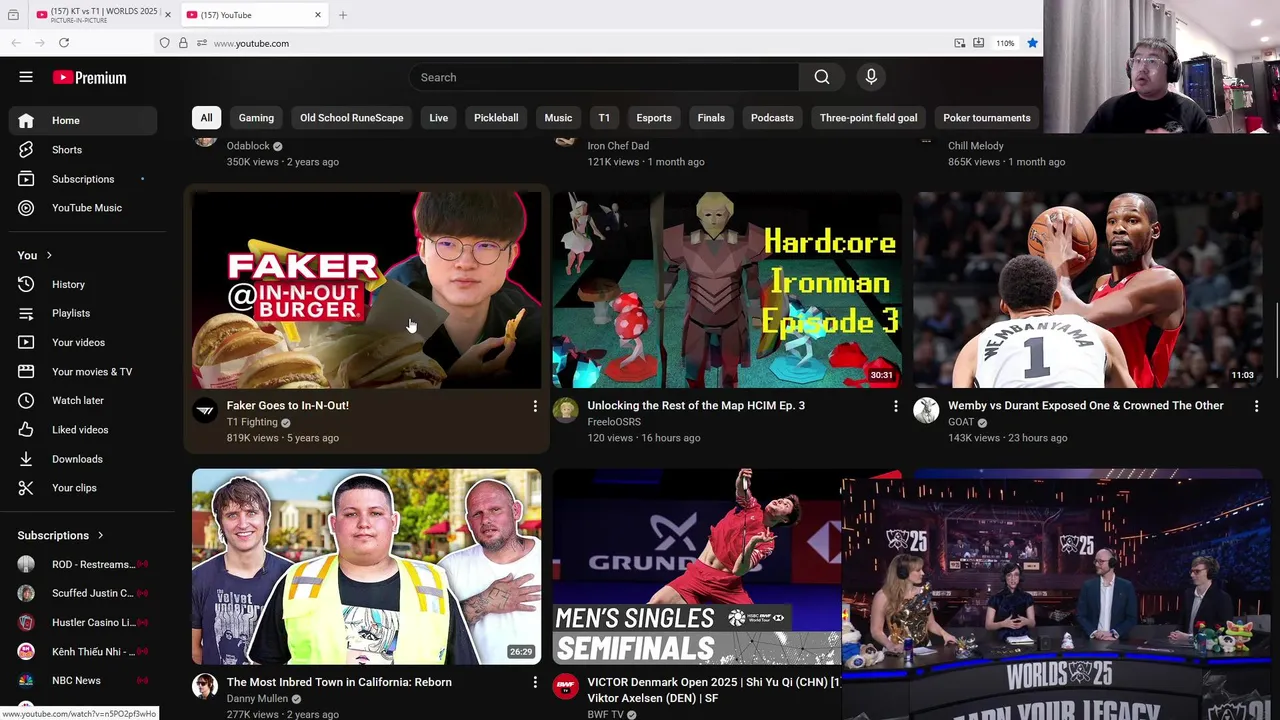Activate voice search microphone
Image resolution: width=1280 pixels, height=720 pixels.
coord(871,77)
